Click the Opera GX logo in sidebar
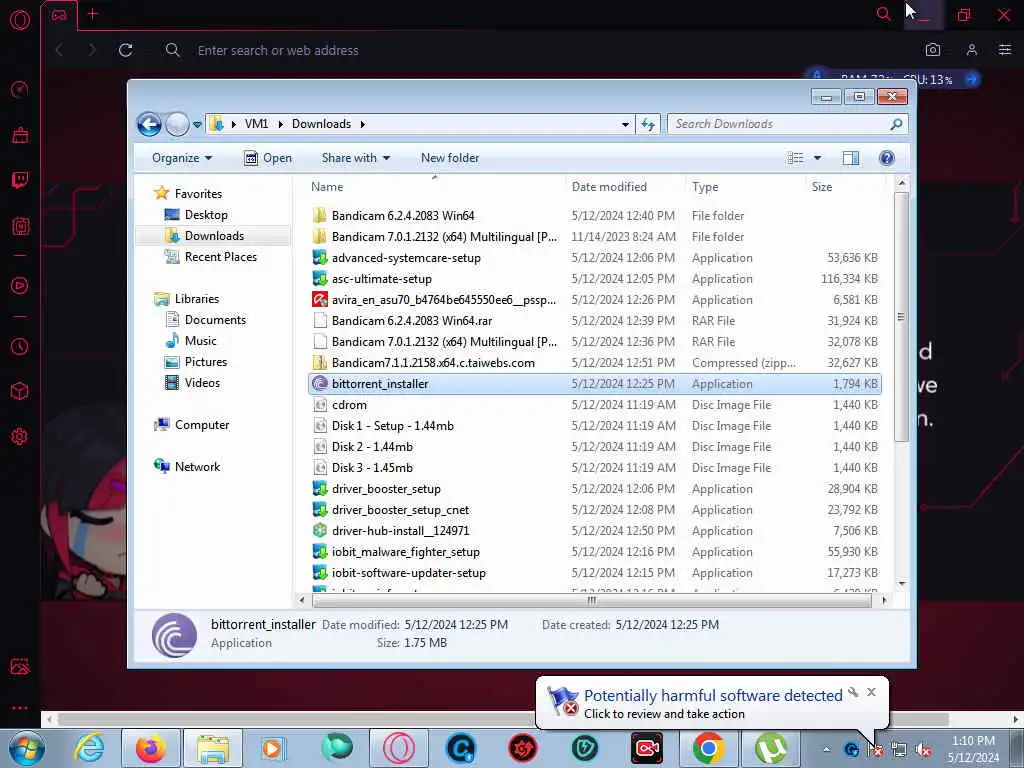This screenshot has width=1024, height=768. 20,20
